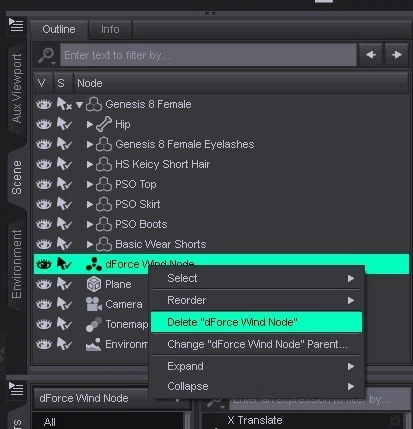This screenshot has width=413, height=429.
Task: Open the Parameters pane options menu icon
Action: (x=16, y=389)
